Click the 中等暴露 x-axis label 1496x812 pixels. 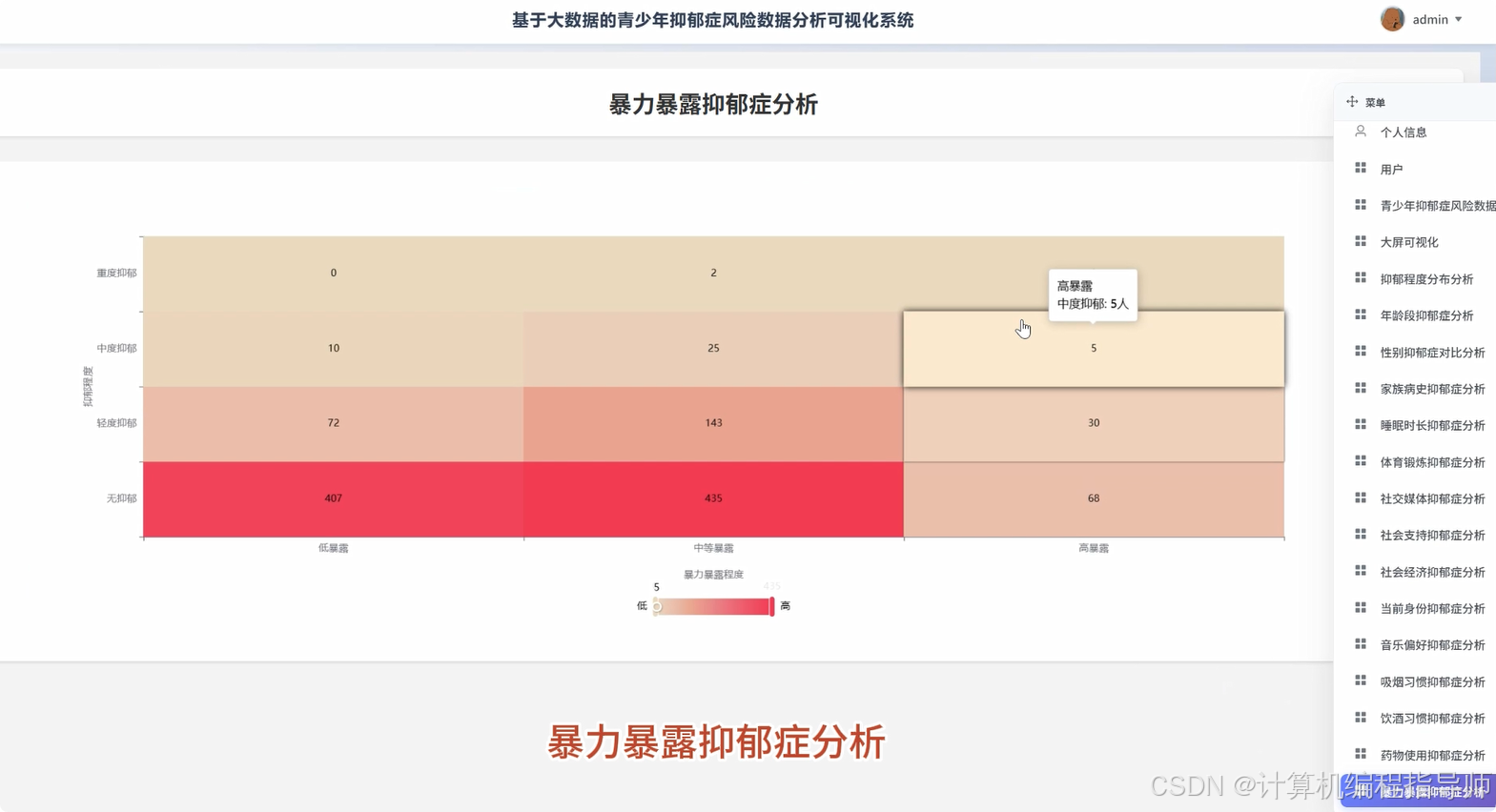(x=713, y=548)
